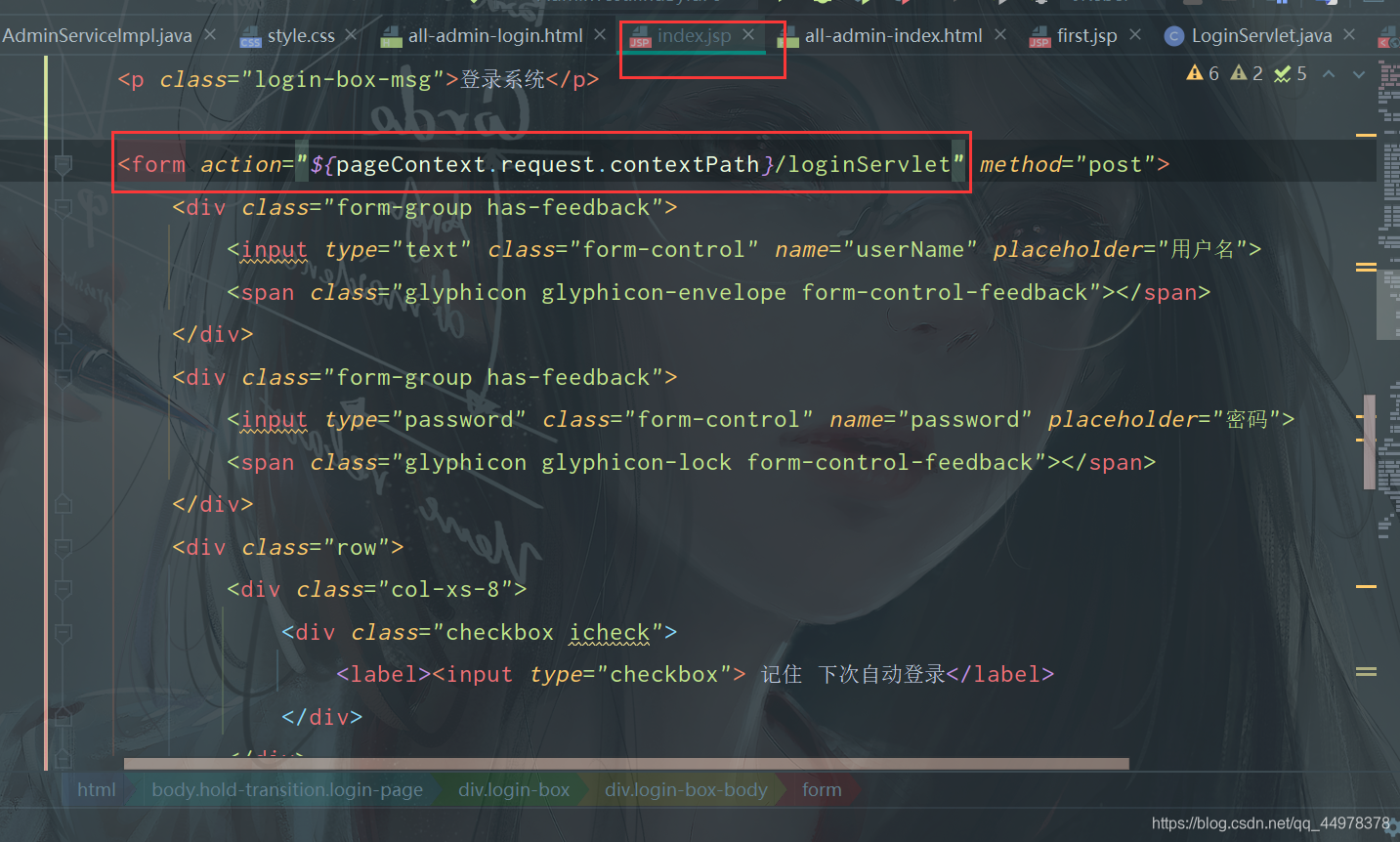Image resolution: width=1400 pixels, height=842 pixels.
Task: Close the LoginServlet.java tab
Action: (x=1349, y=35)
